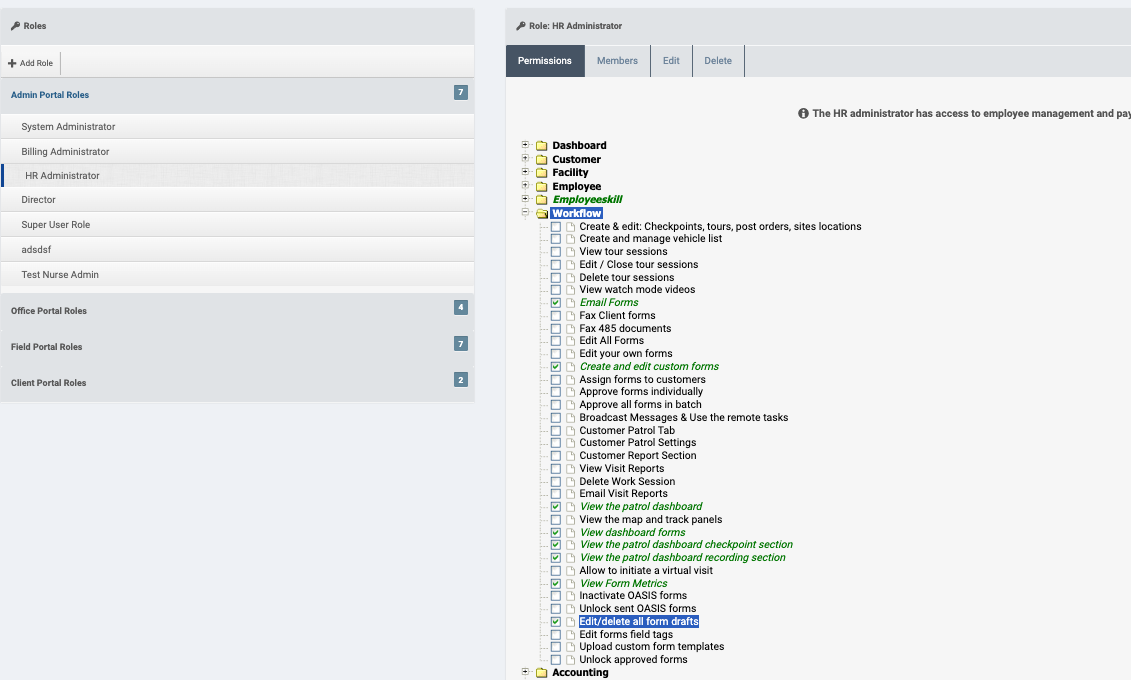Uncheck the Email Forms permission checkbox

point(556,303)
